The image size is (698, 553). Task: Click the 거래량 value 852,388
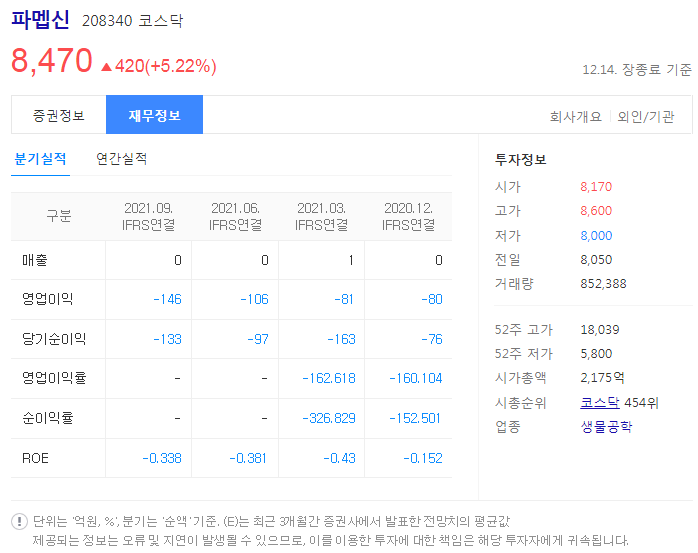coord(603,284)
